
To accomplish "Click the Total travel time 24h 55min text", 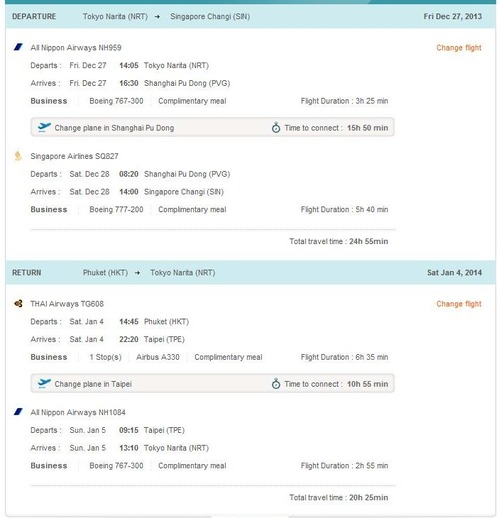I will click(339, 241).
